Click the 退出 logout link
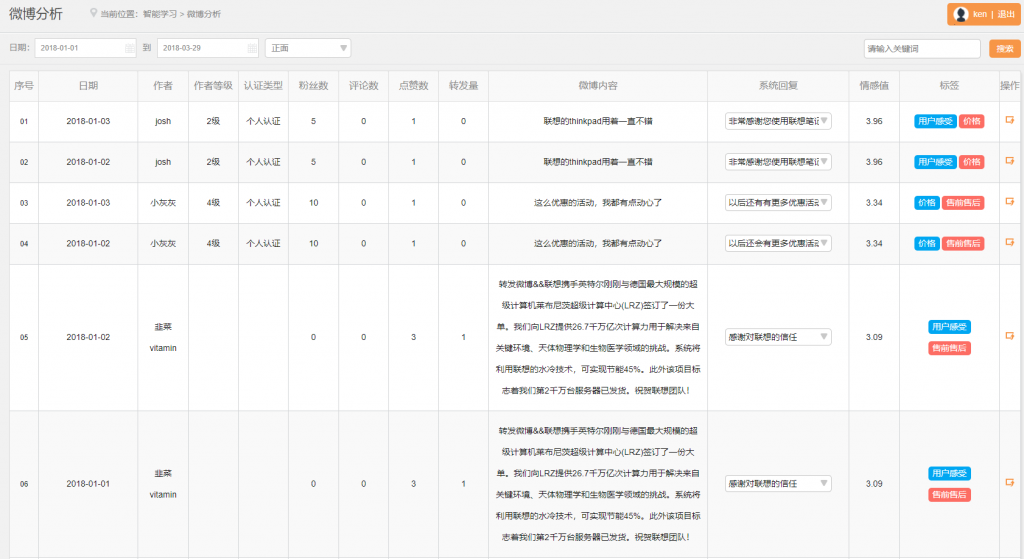1024x559 pixels. [1005, 14]
